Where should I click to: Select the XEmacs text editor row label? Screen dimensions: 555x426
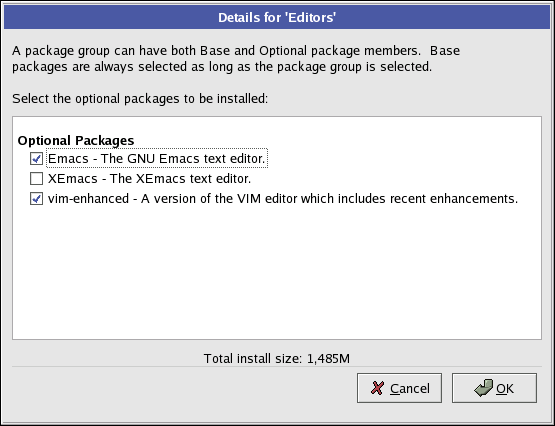tap(149, 179)
